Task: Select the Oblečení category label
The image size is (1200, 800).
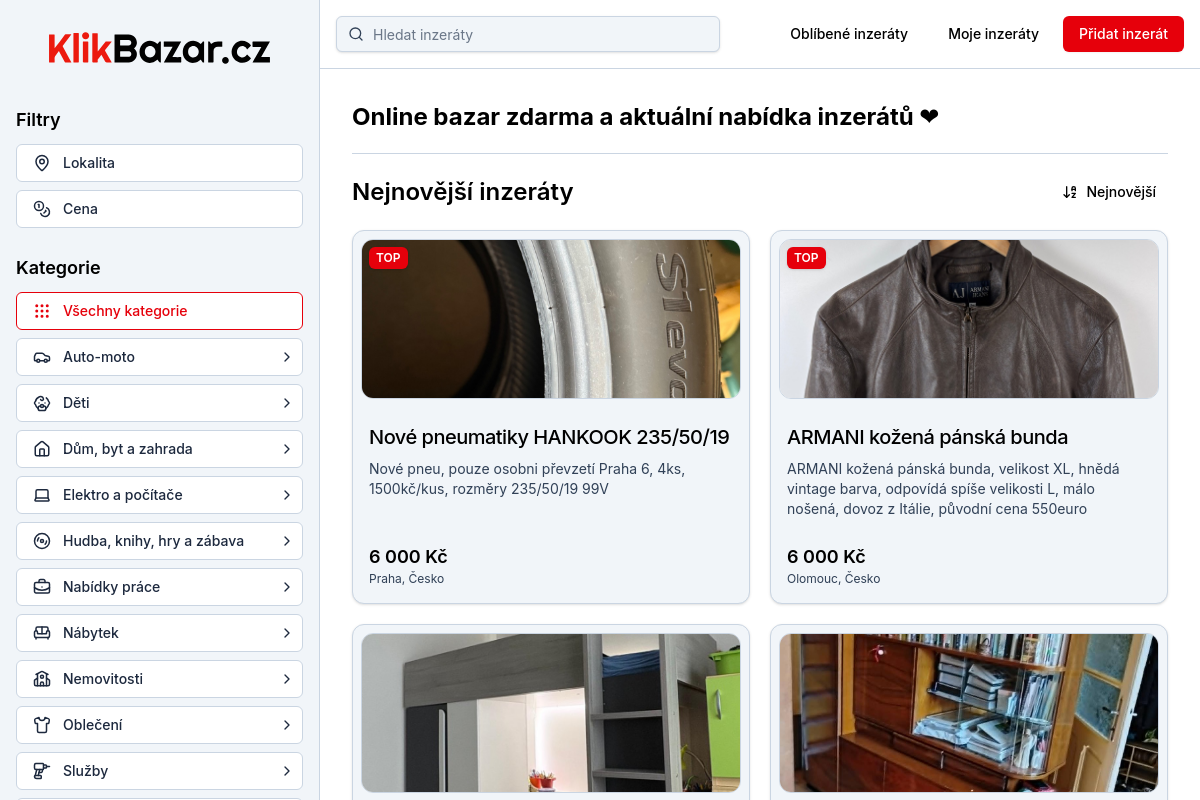Action: pyautogui.click(x=93, y=725)
